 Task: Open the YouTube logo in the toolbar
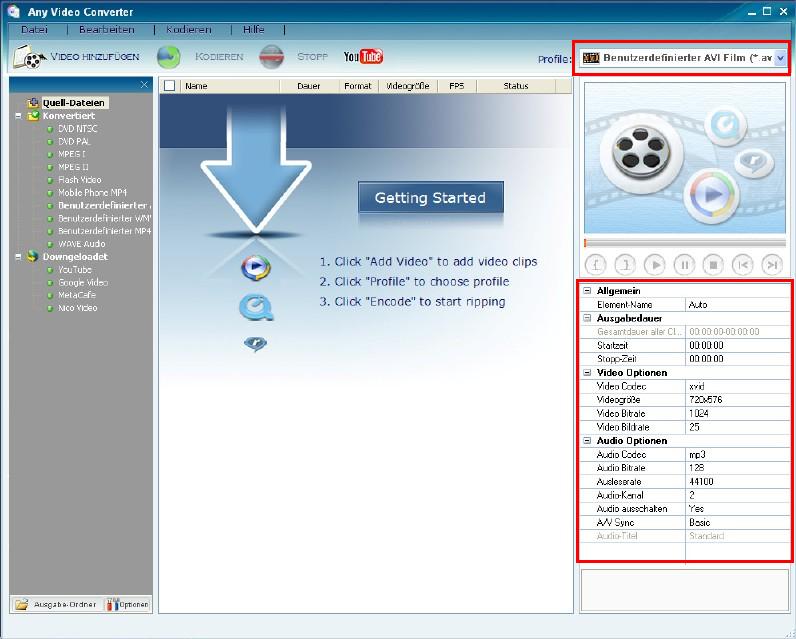(363, 56)
